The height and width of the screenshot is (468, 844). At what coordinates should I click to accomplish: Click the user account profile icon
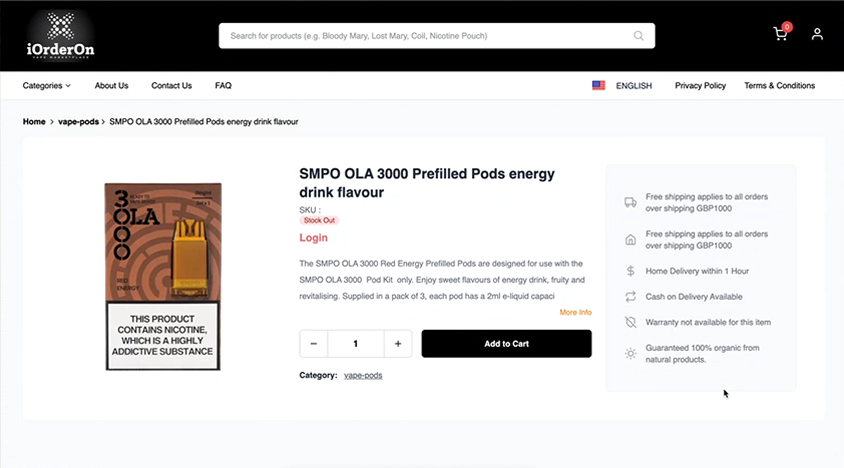[x=817, y=34]
